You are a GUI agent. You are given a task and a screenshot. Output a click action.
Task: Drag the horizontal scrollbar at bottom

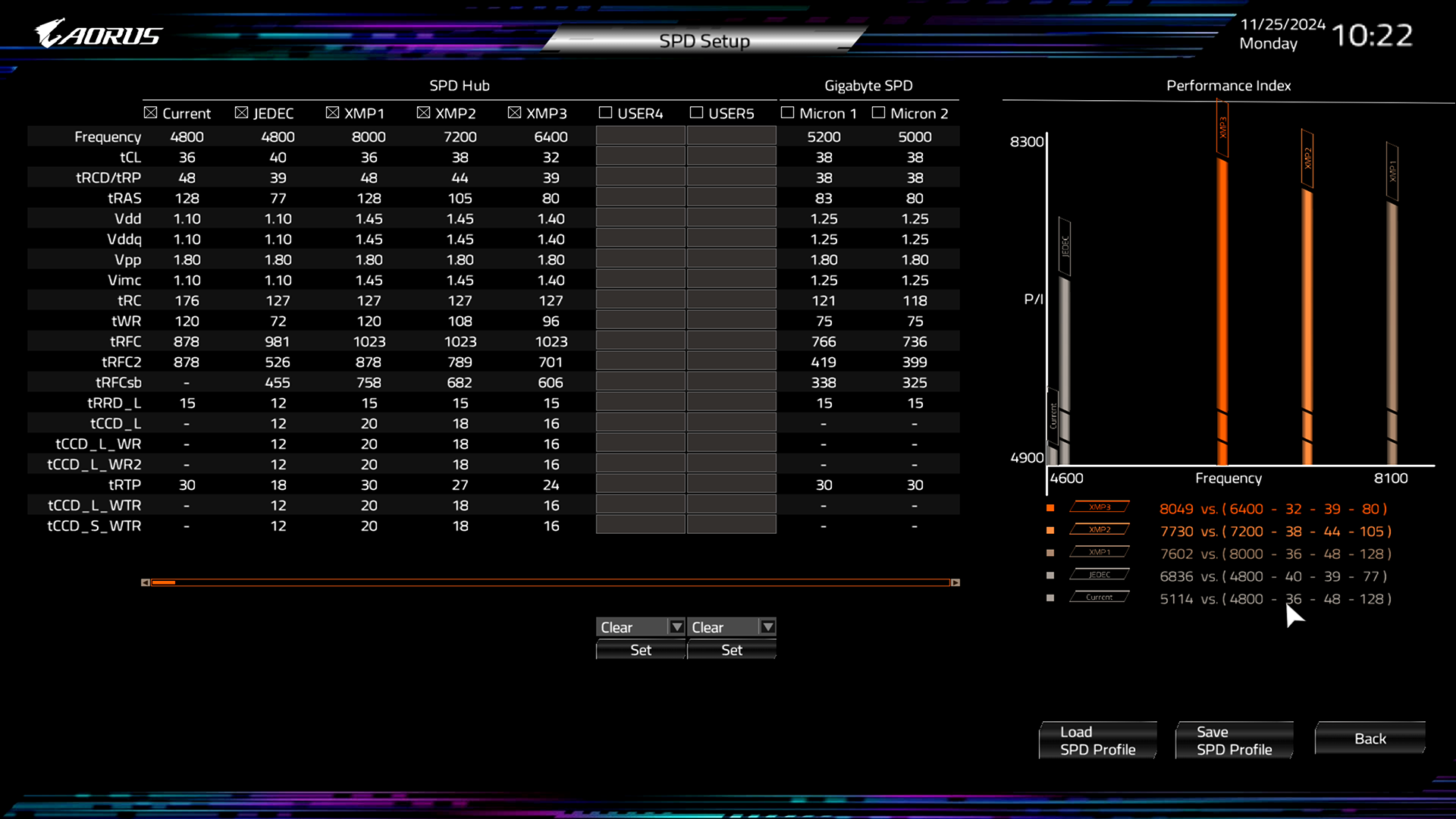[163, 582]
